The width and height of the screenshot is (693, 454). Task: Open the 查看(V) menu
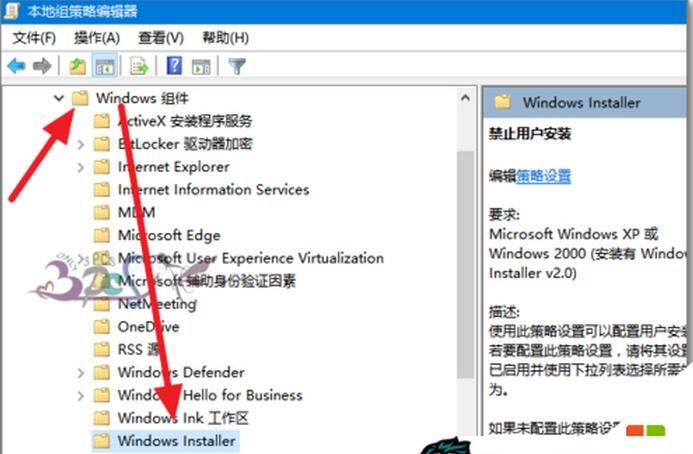tap(161, 38)
